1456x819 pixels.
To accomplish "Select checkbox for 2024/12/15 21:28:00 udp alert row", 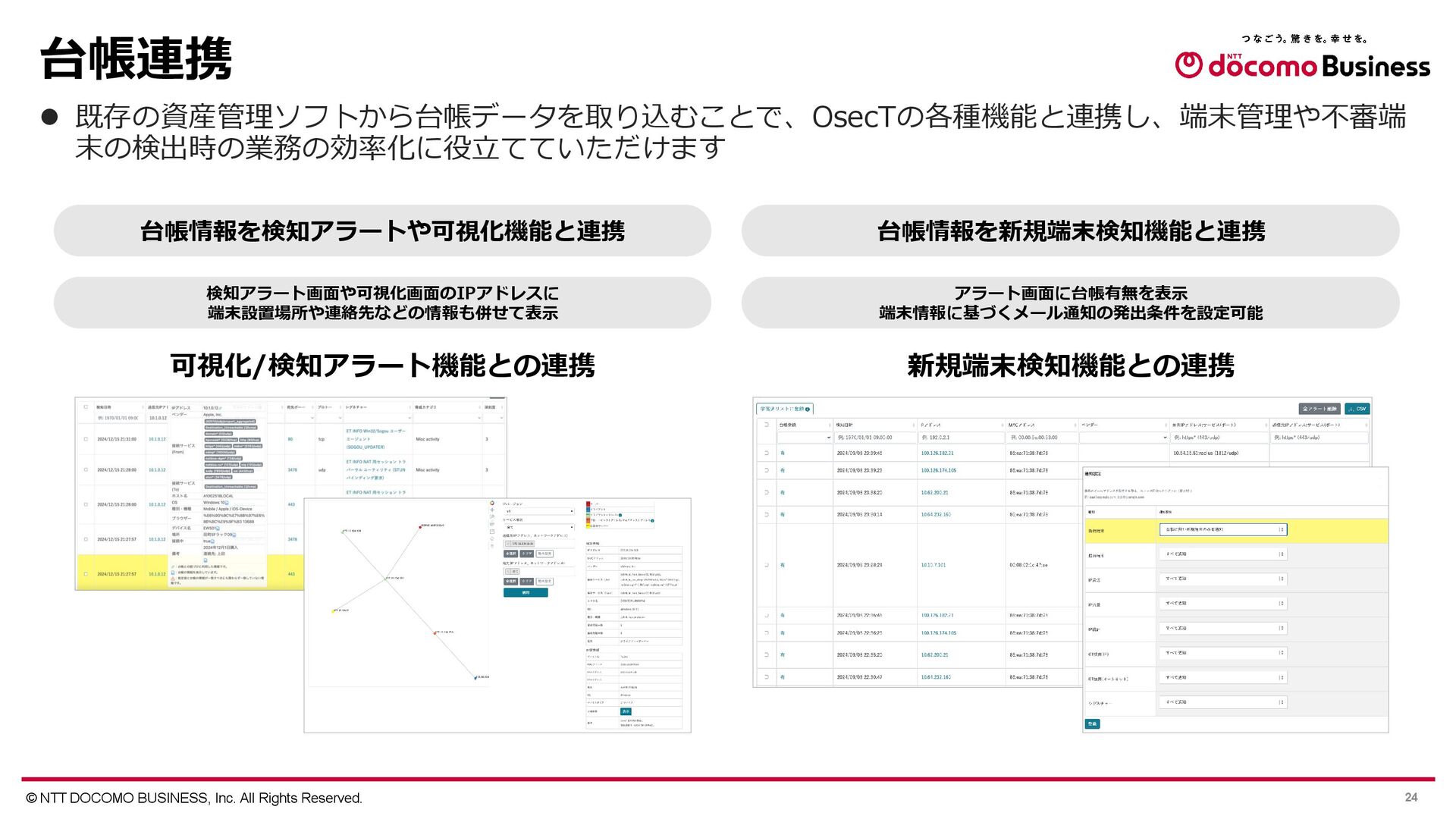I will pyautogui.click(x=86, y=470).
